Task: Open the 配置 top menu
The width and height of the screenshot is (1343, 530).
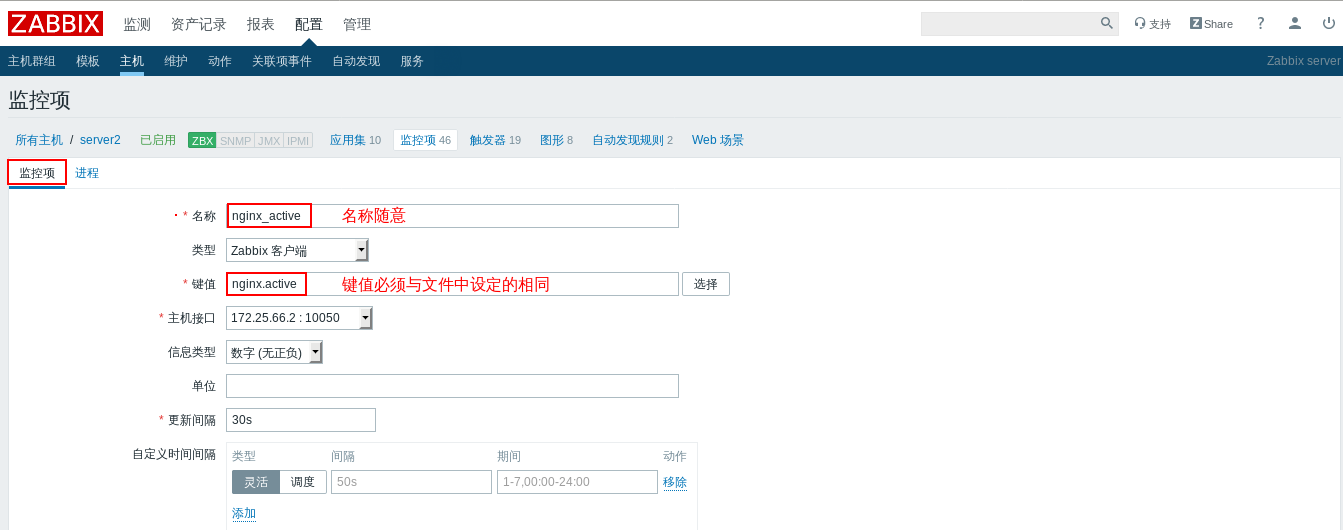Action: click(309, 24)
